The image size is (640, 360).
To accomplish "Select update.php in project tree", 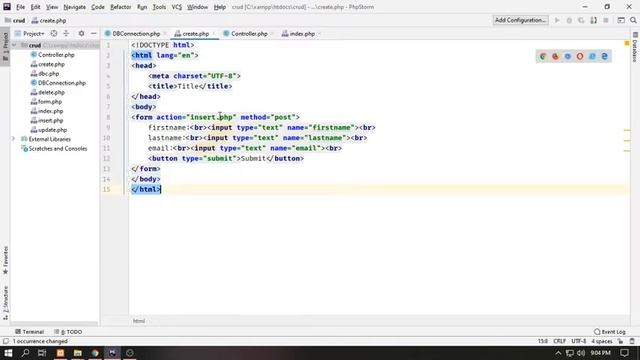I will pyautogui.click(x=53, y=130).
